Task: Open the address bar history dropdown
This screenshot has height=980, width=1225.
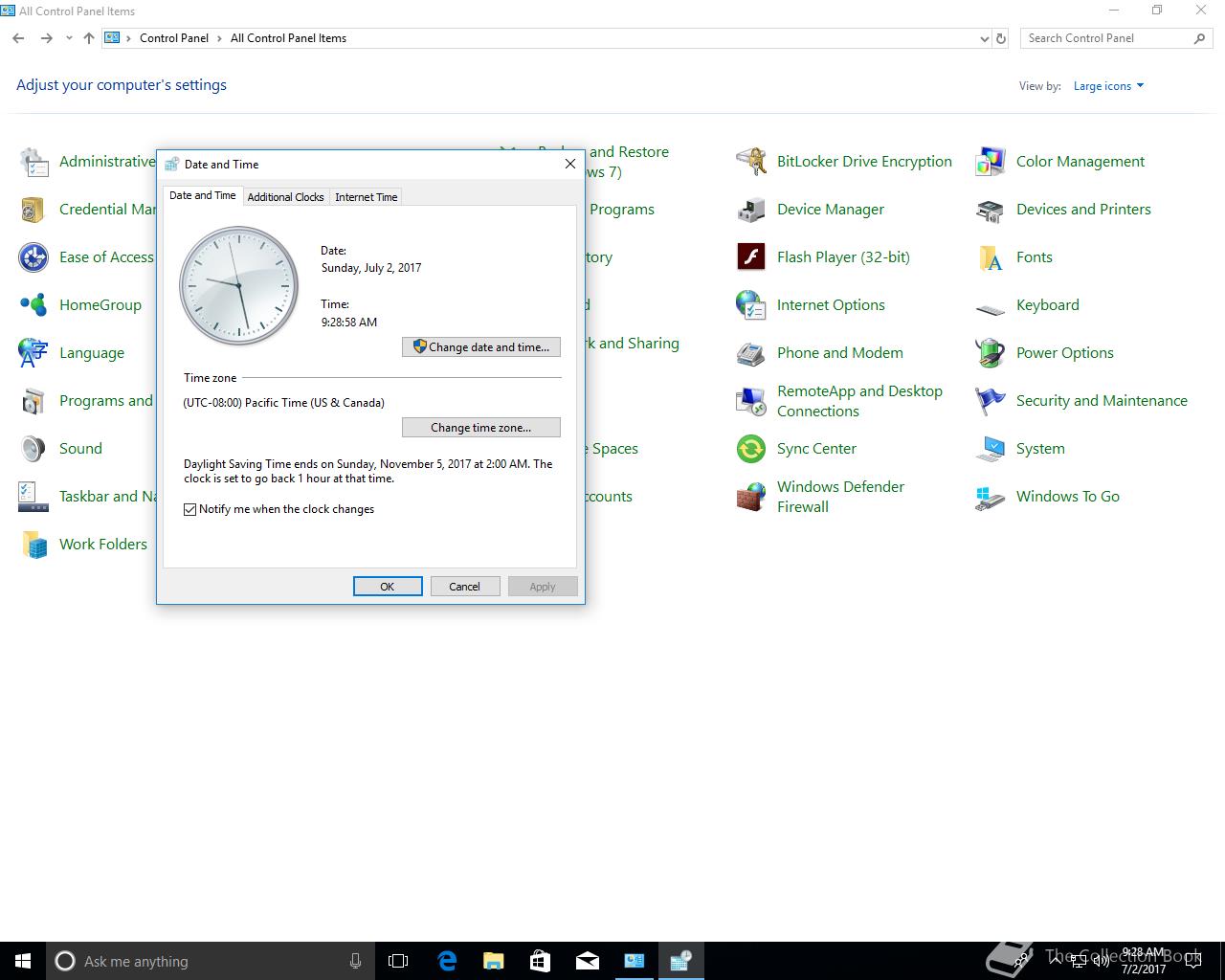Action: [x=984, y=39]
